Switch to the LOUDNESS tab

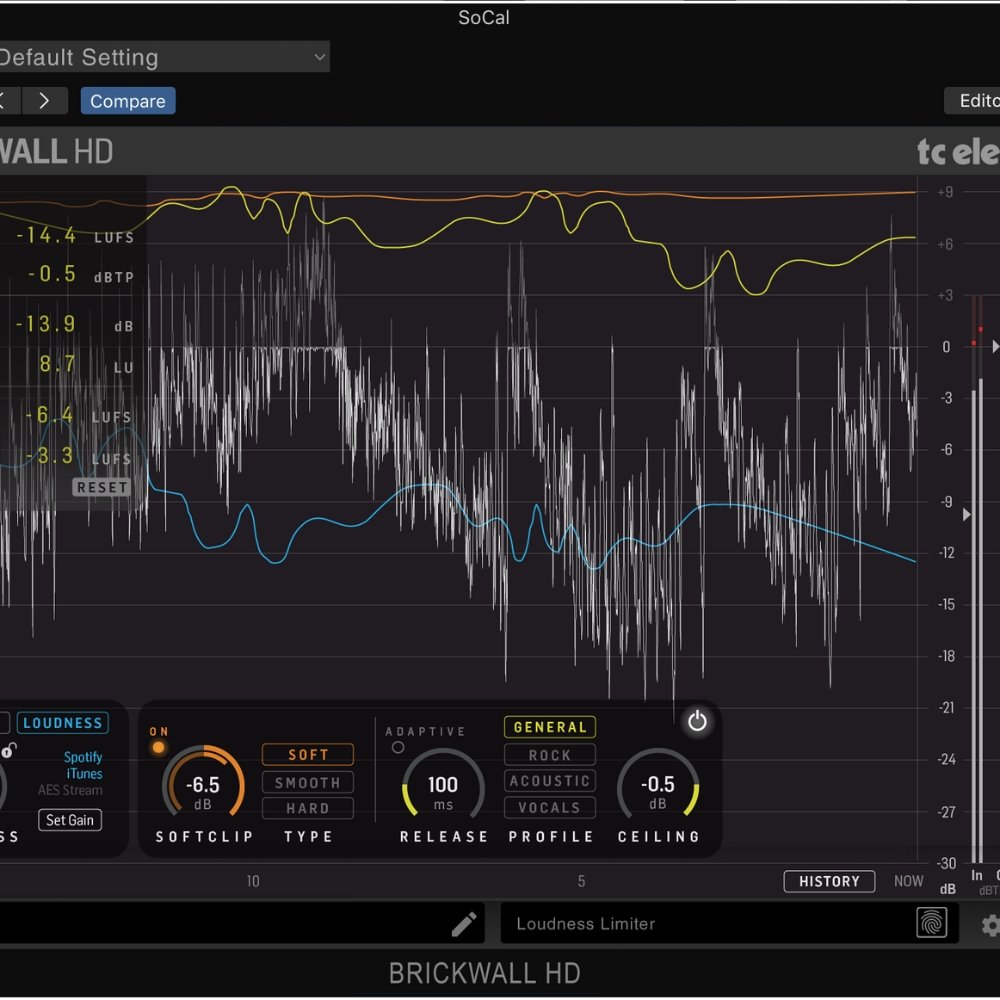tap(63, 723)
